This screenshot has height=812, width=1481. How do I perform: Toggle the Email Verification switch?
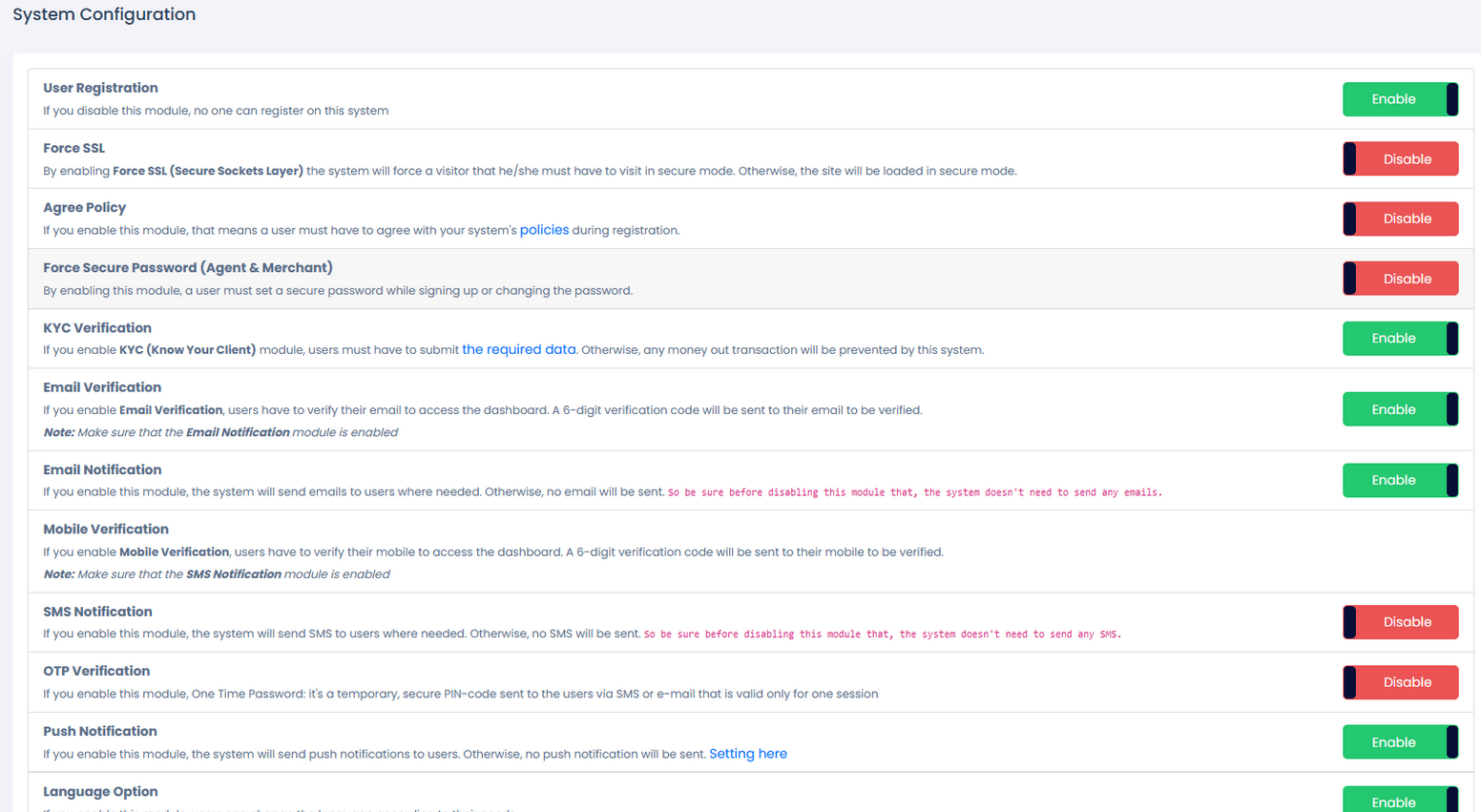point(1399,409)
